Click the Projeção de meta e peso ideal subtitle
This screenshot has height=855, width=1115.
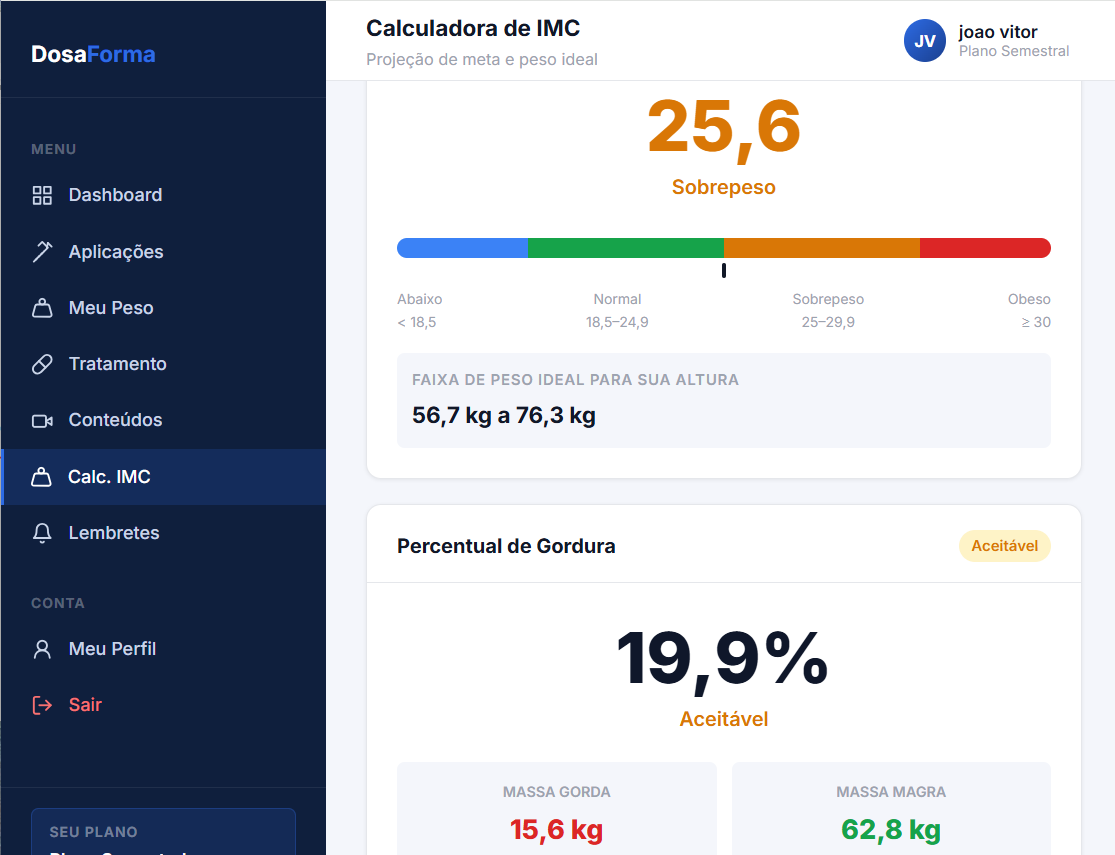tap(482, 60)
